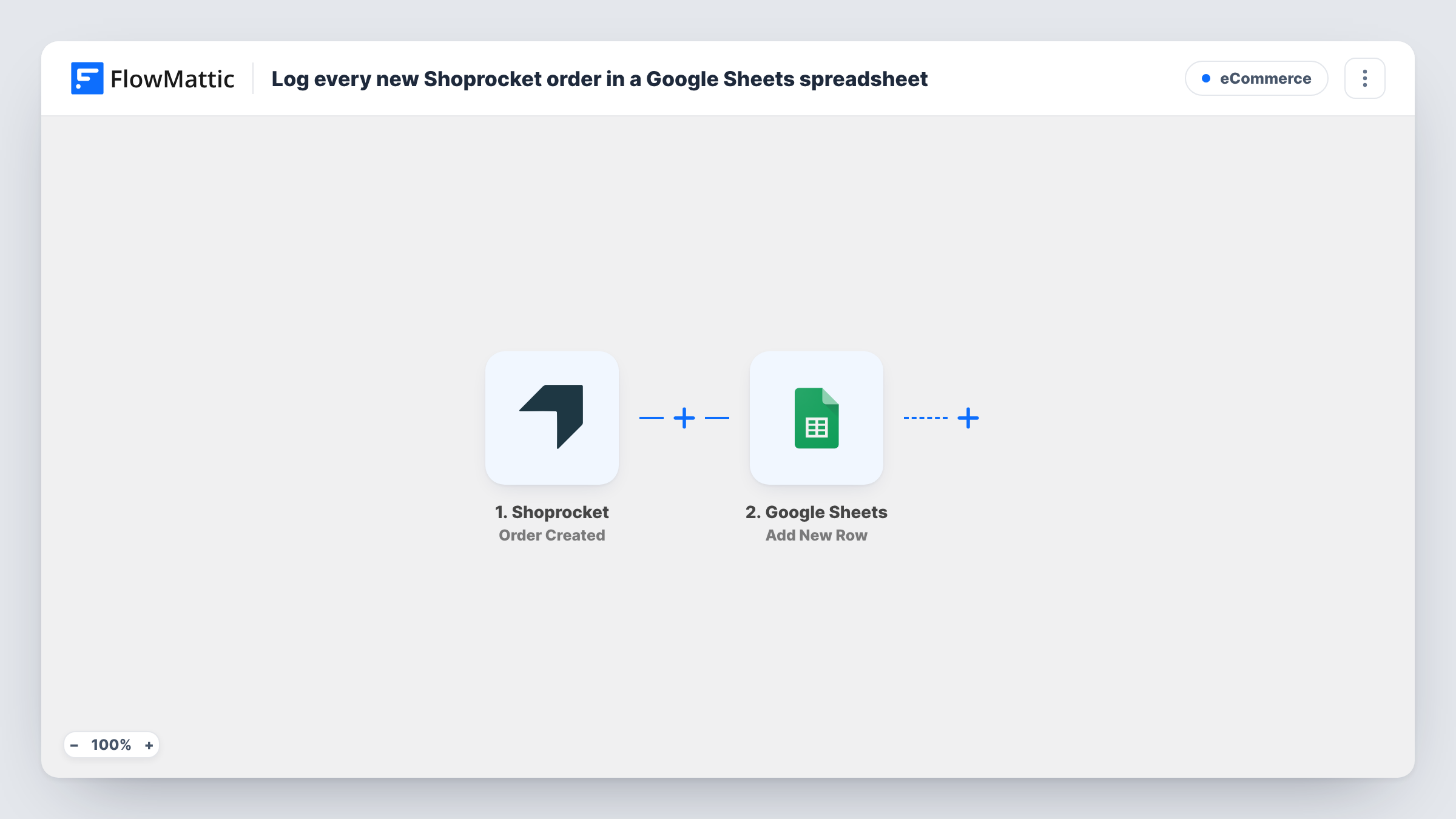Open the three-dot options menu
1456x819 pixels.
pos(1365,78)
